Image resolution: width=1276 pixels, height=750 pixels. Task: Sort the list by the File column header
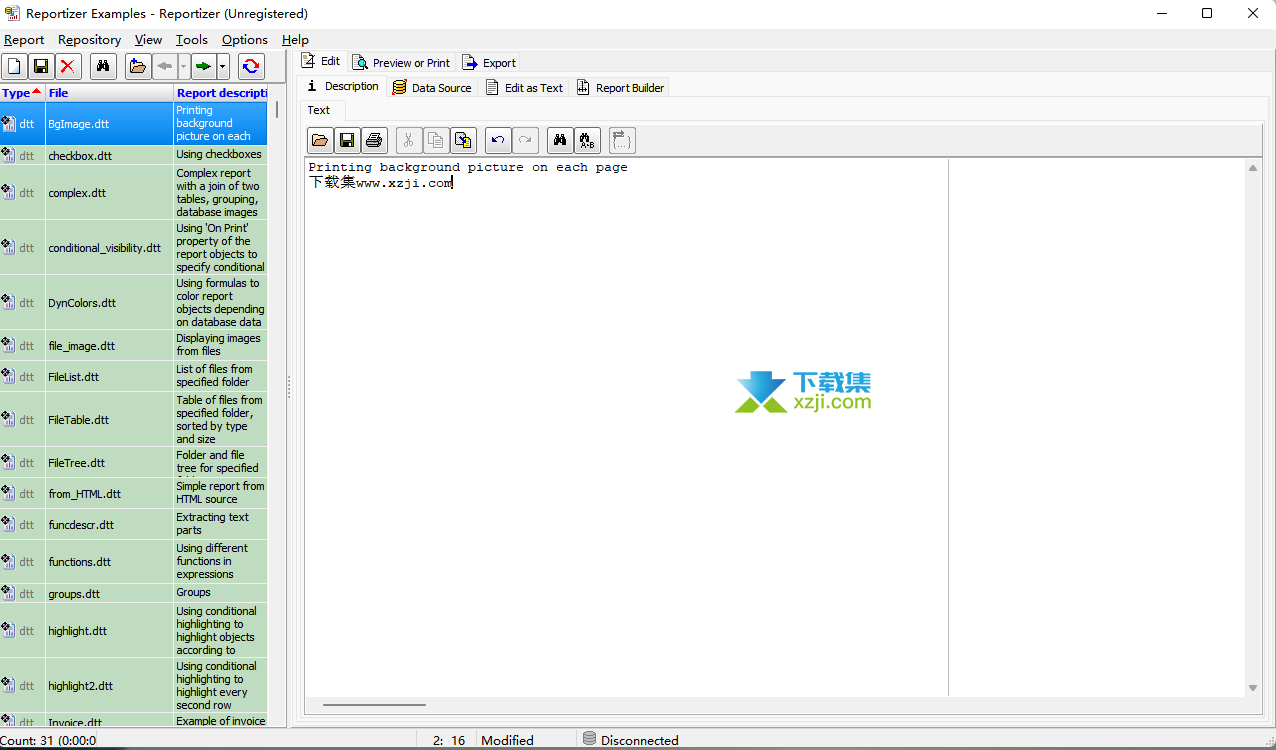tap(109, 93)
